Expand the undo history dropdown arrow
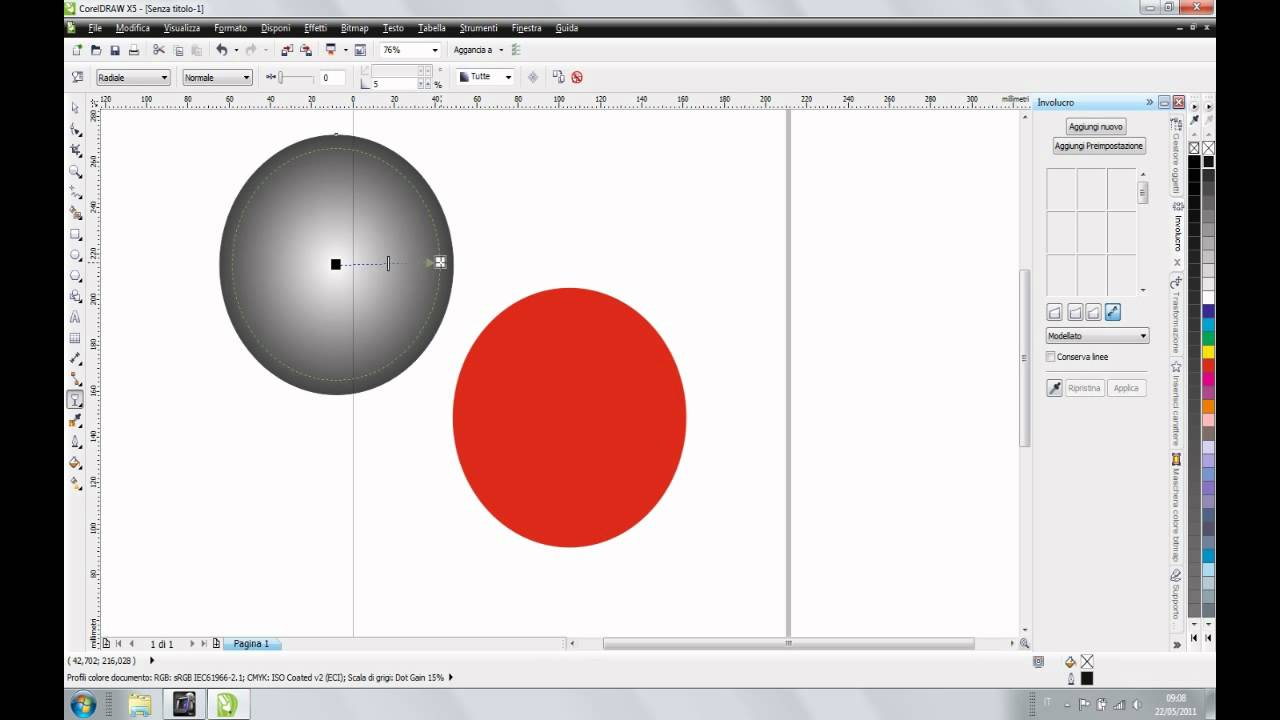This screenshot has width=1280, height=720. [x=236, y=50]
